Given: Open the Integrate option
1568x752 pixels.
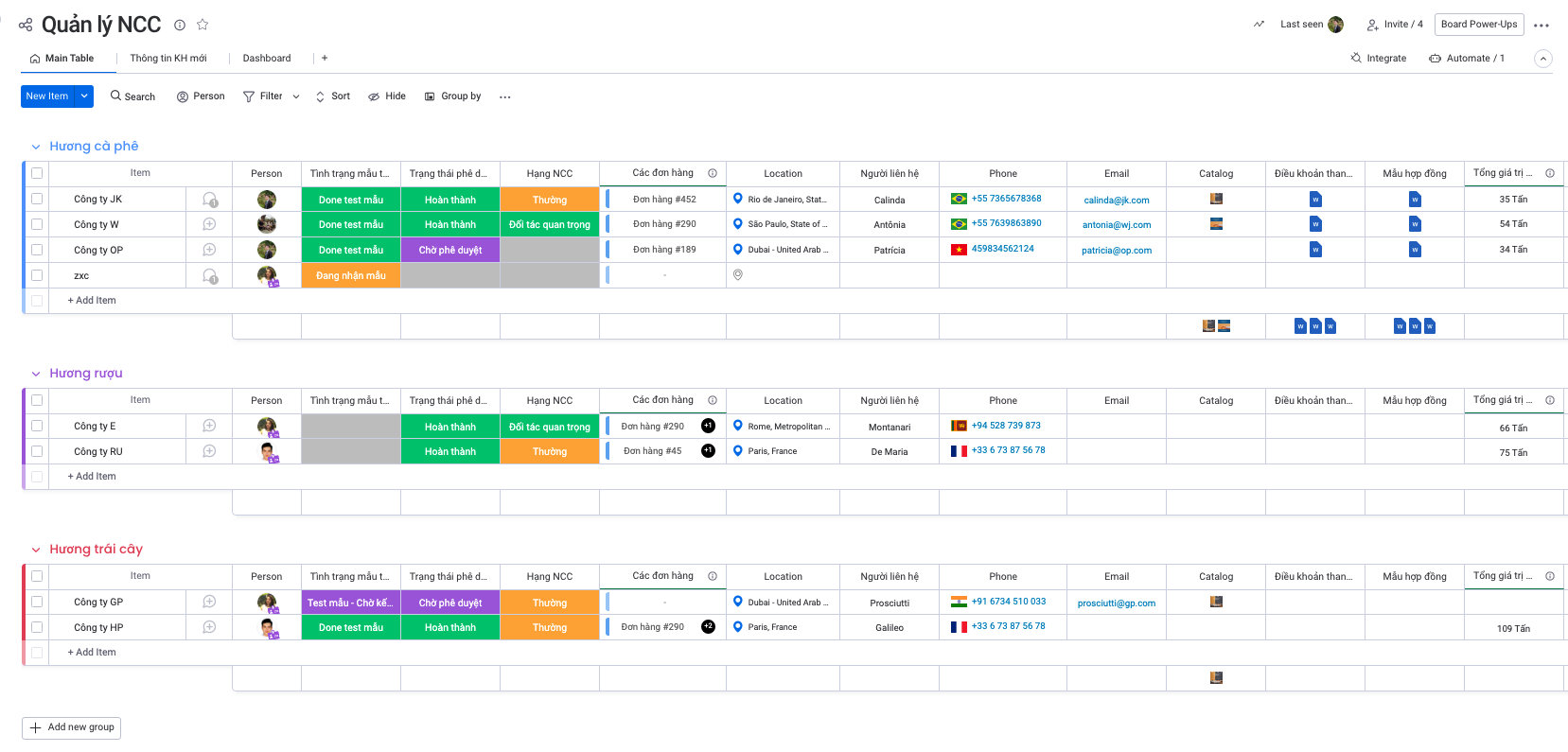Looking at the screenshot, I should [1378, 59].
